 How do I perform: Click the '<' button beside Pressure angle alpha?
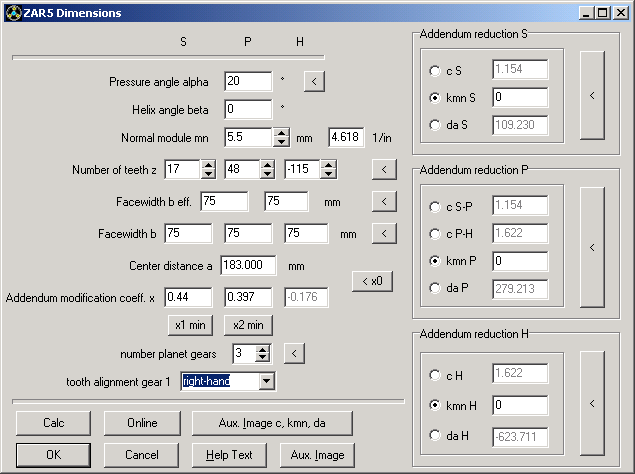[x=314, y=82]
